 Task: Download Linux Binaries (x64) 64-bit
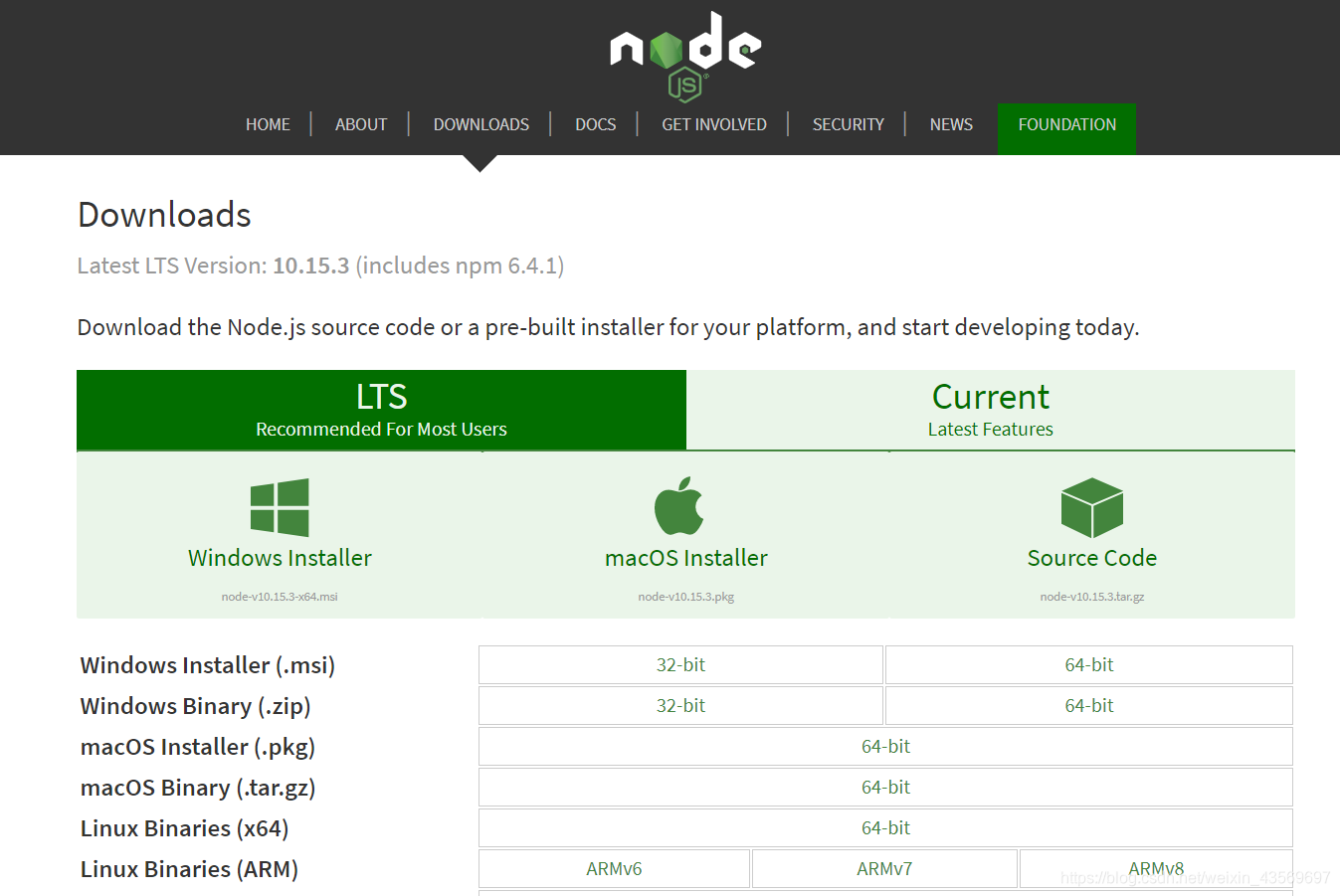click(x=885, y=828)
